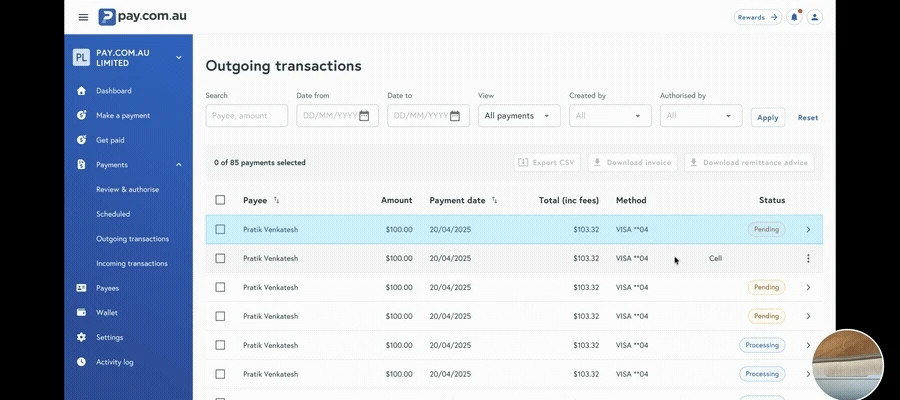Open the three-dot menu on hovered row
Viewport: 900px width, 400px height.
click(808, 258)
